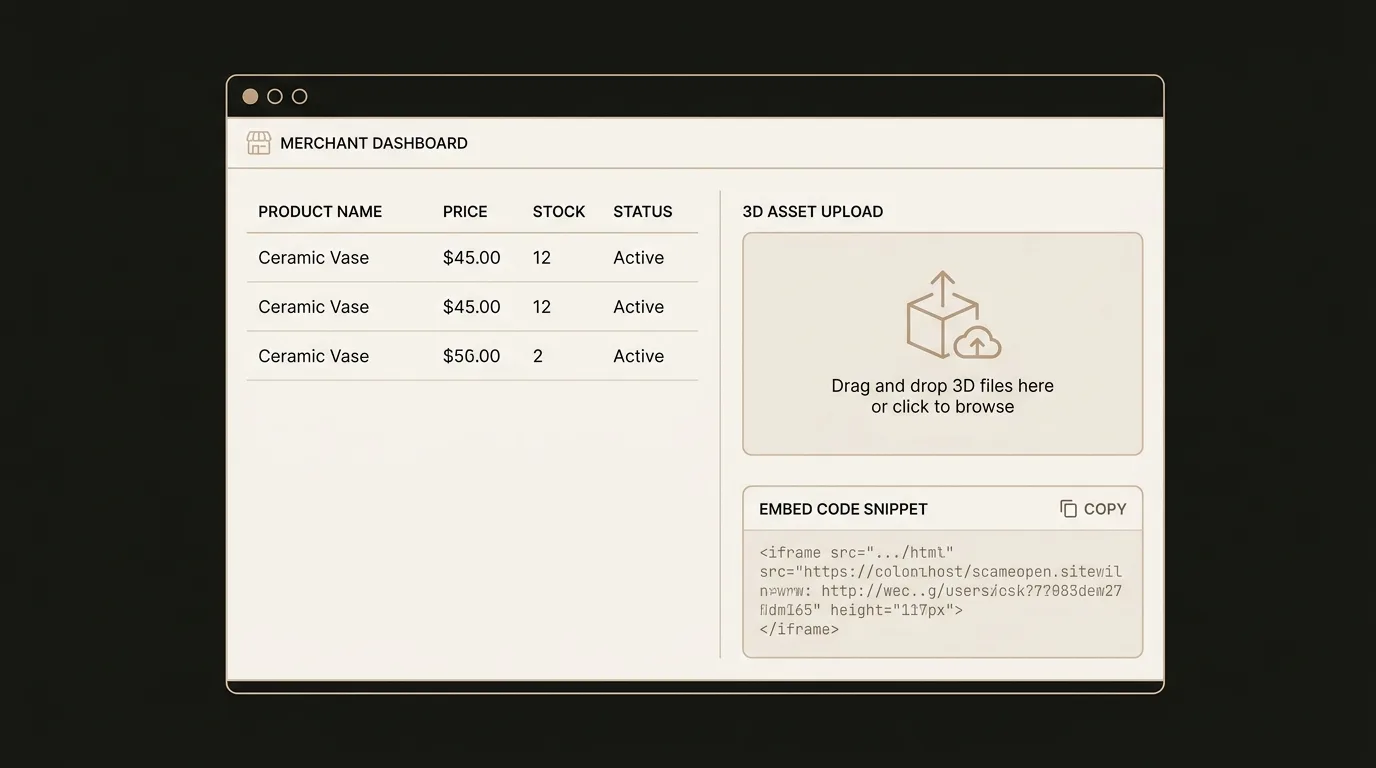Click the EMBED CODE SNIPPET heading
Screen dimensions: 1376x768
844,509
